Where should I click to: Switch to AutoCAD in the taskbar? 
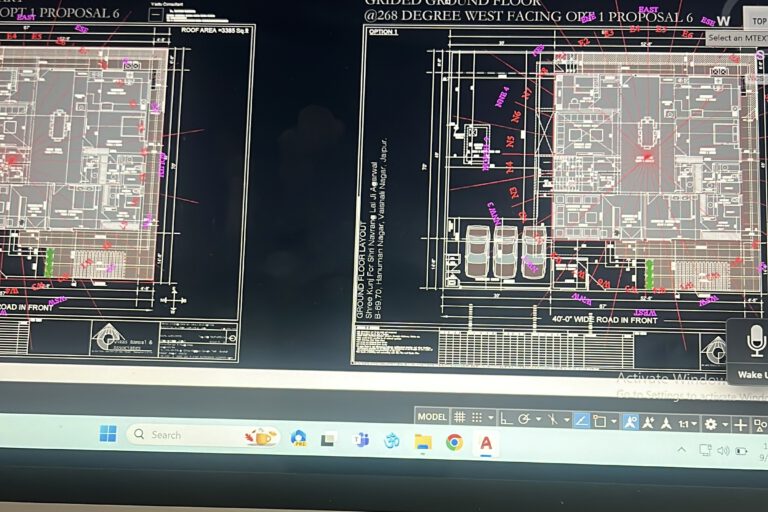[x=486, y=442]
